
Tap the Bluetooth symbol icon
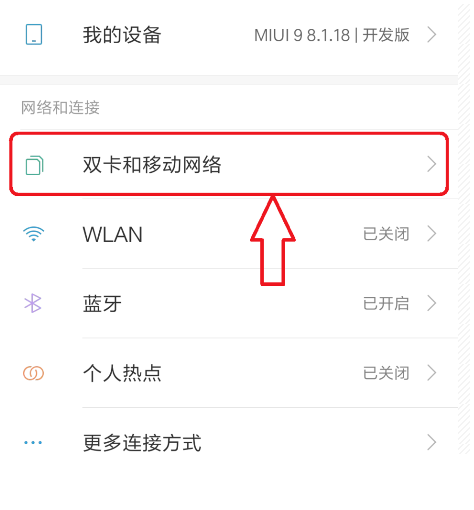(33, 303)
